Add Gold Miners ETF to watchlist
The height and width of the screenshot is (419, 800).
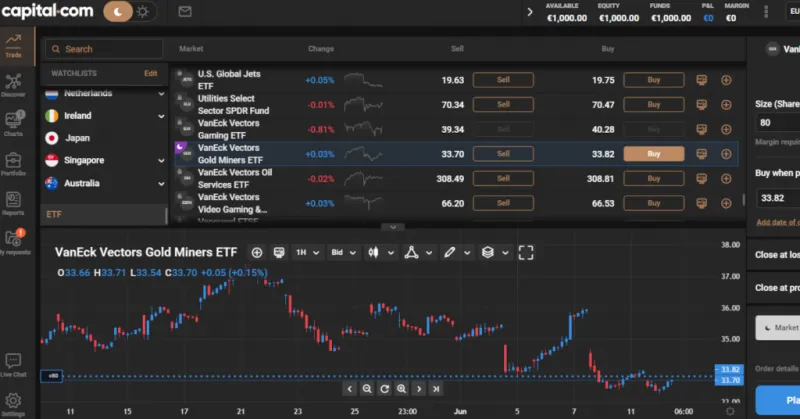tap(726, 154)
